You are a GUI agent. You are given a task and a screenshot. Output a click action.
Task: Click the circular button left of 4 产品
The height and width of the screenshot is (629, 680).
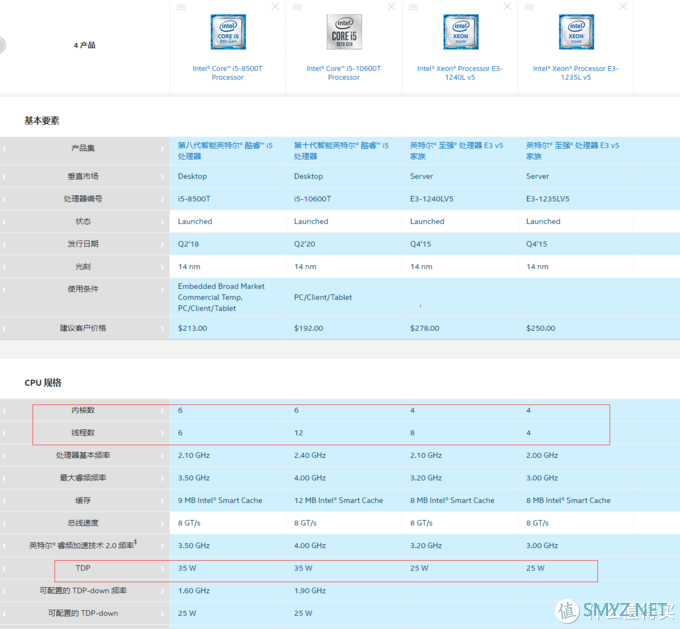(2, 45)
